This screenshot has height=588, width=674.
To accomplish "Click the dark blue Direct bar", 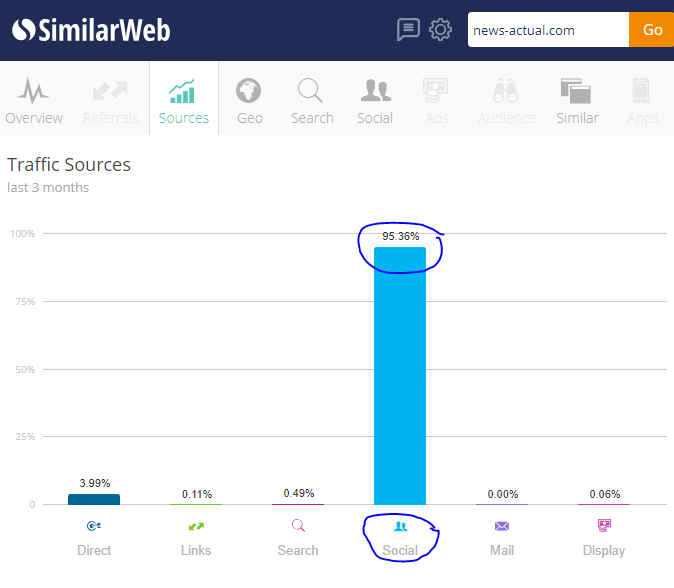I will pos(94,499).
